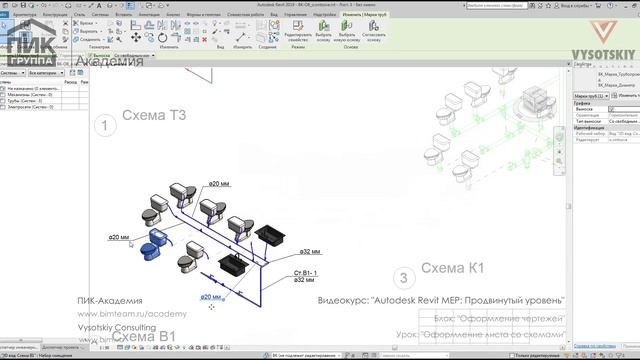Select the Align tool in Modify panel
This screenshot has height=360, width=640.
click(136, 25)
